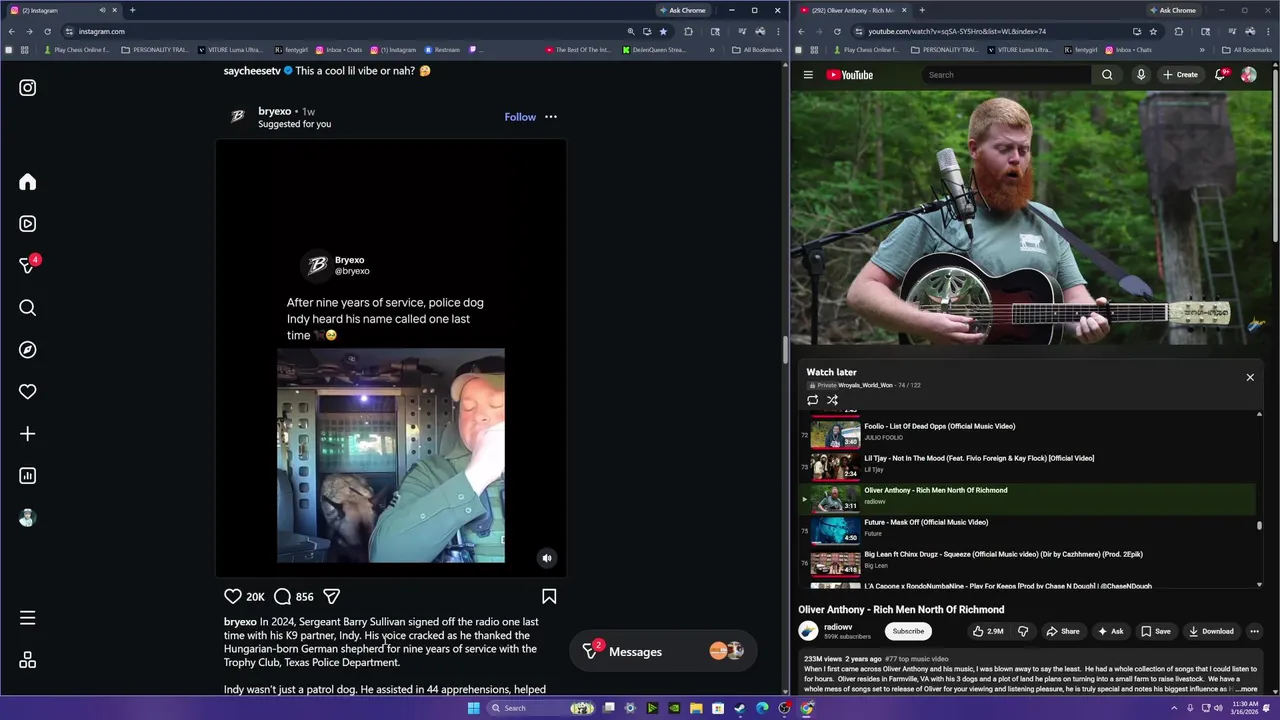Open the saycheesetv username link

(252, 71)
